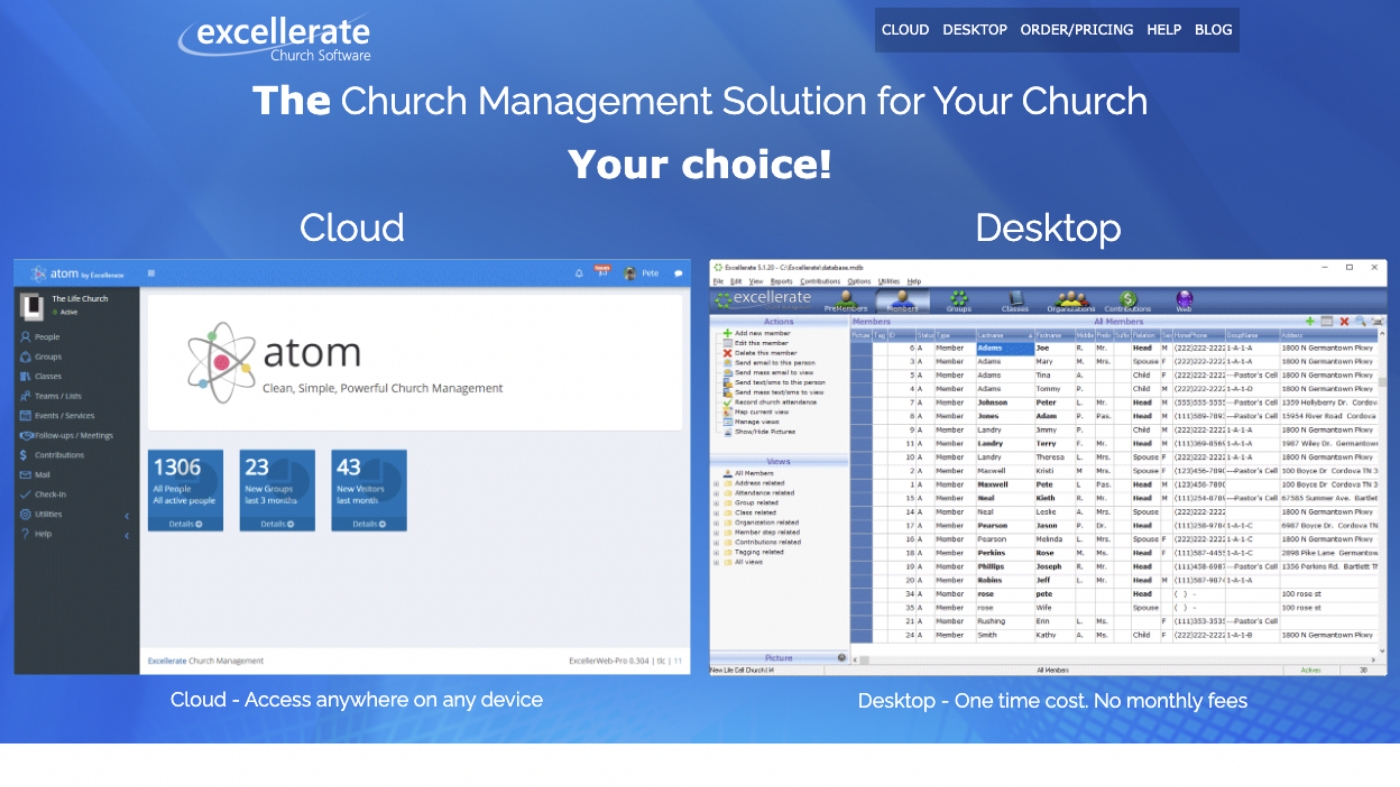1400x787 pixels.
Task: Click the Excellerate Church Software logo
Action: (275, 39)
